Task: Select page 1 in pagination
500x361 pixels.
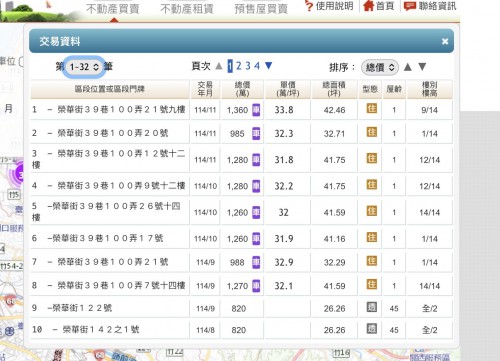Action: pos(230,66)
